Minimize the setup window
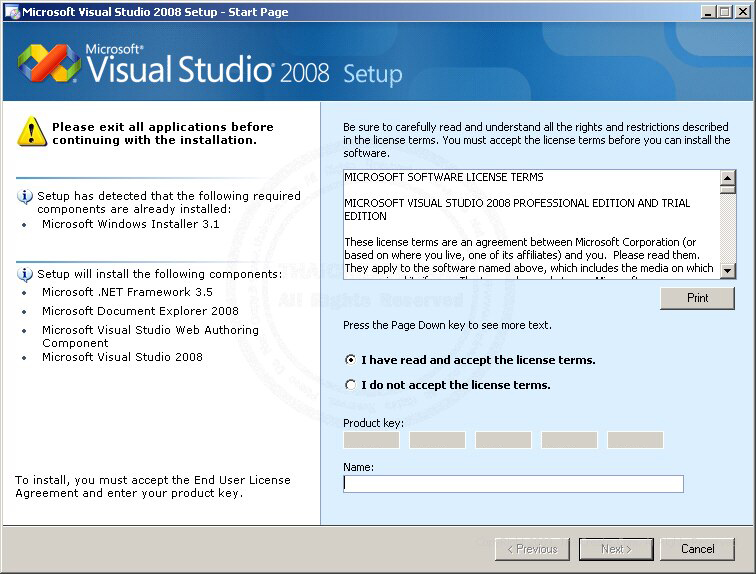This screenshot has width=756, height=574. point(708,12)
